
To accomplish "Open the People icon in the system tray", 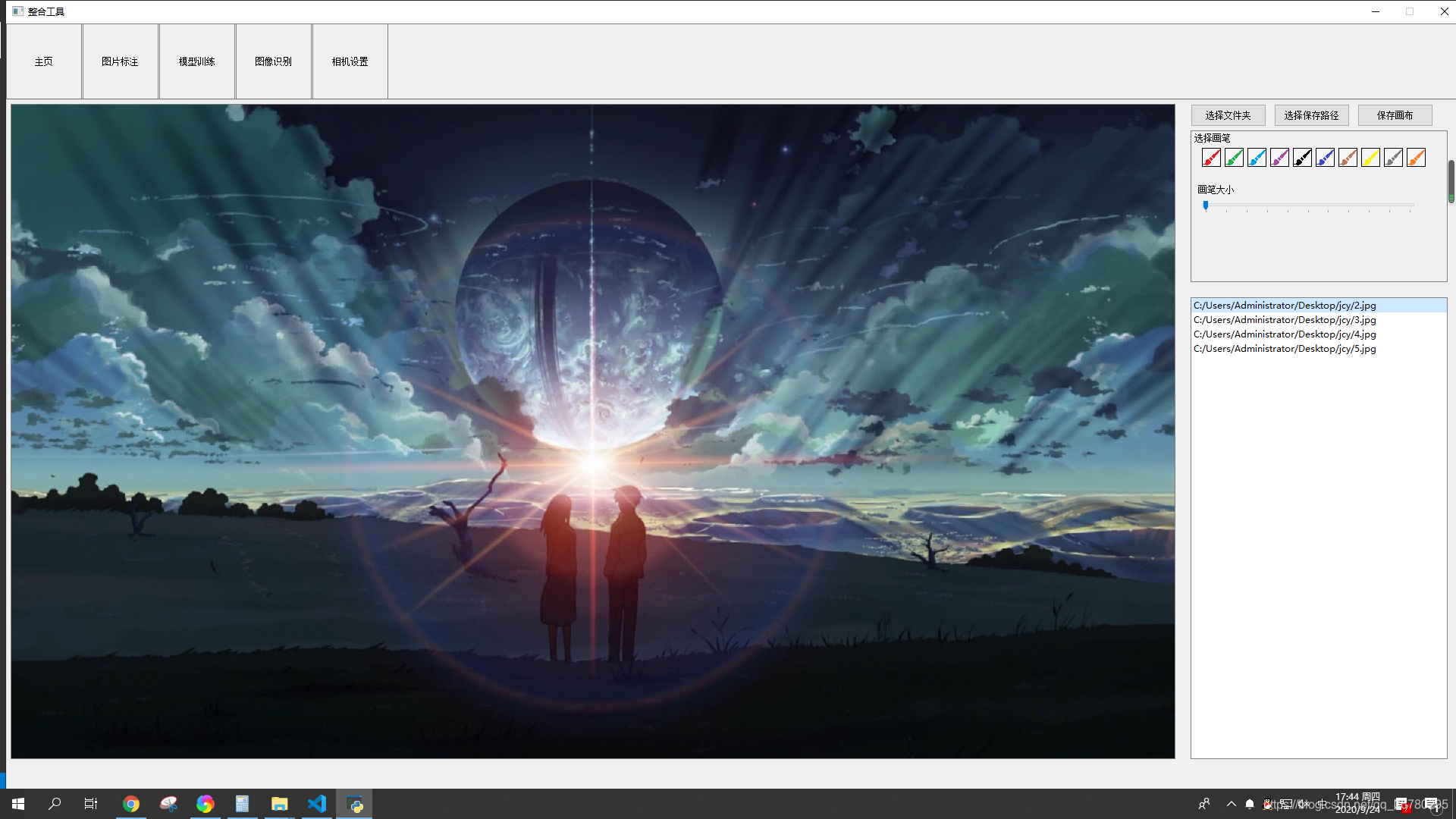I will 1204,804.
